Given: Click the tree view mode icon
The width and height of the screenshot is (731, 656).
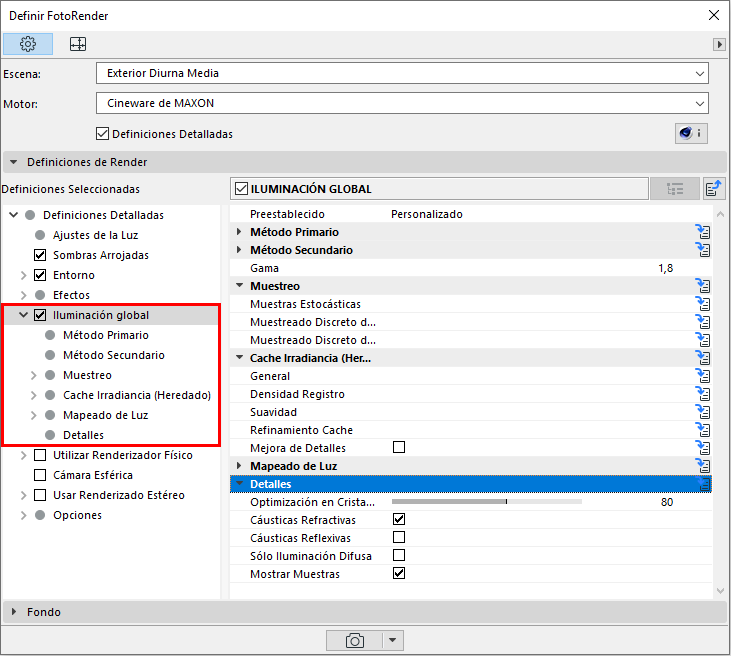Looking at the screenshot, I should point(675,189).
